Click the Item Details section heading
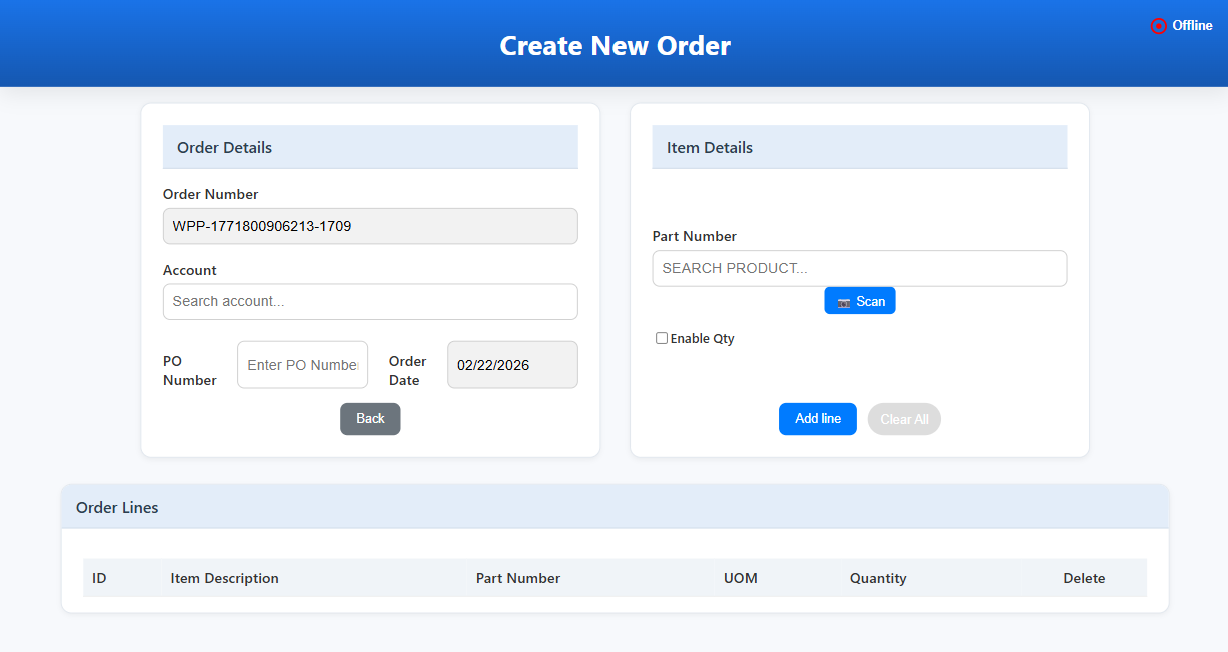 (x=710, y=147)
